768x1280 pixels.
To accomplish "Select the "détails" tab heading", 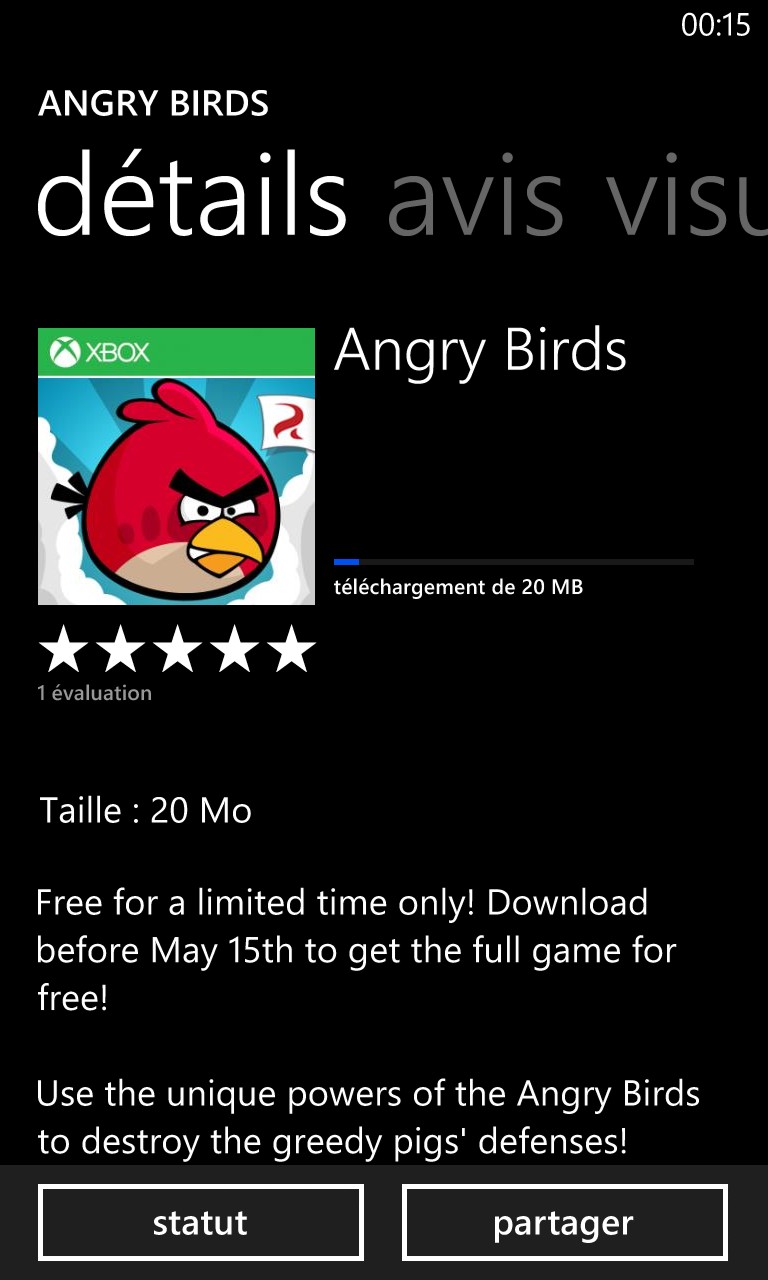I will [192, 195].
